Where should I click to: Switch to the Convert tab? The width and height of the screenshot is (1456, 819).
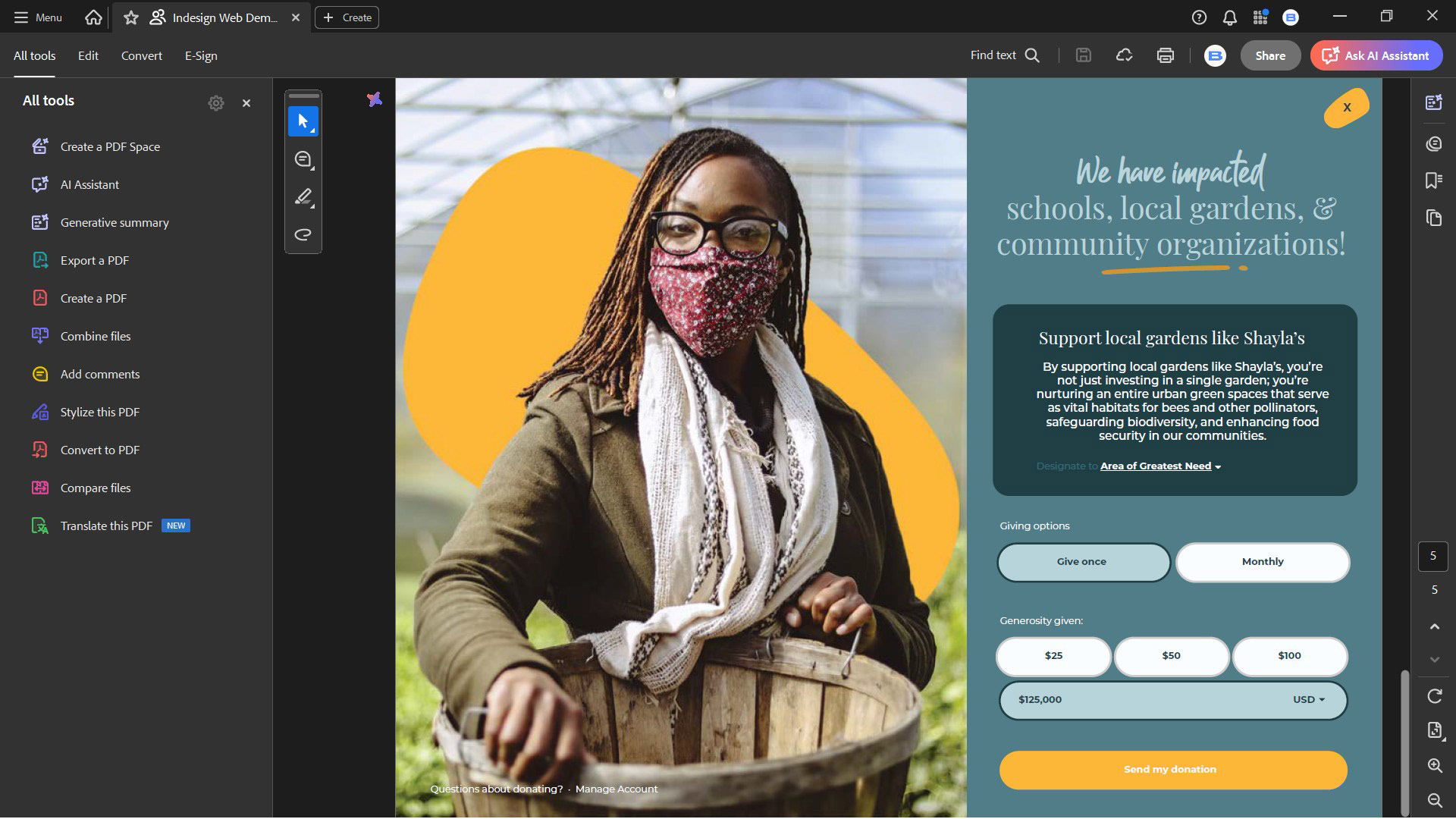pos(142,55)
